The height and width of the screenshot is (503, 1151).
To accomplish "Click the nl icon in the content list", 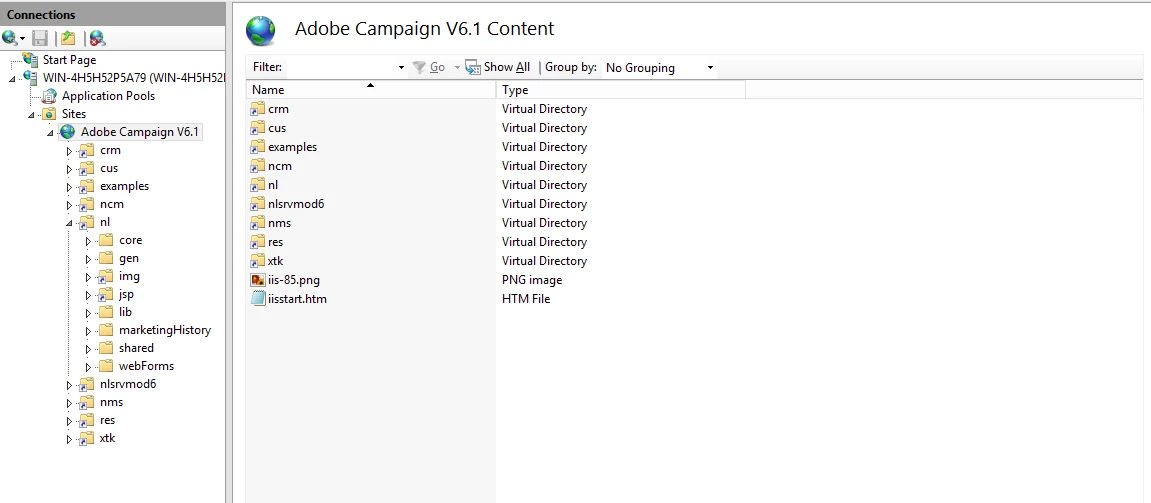I will point(258,185).
